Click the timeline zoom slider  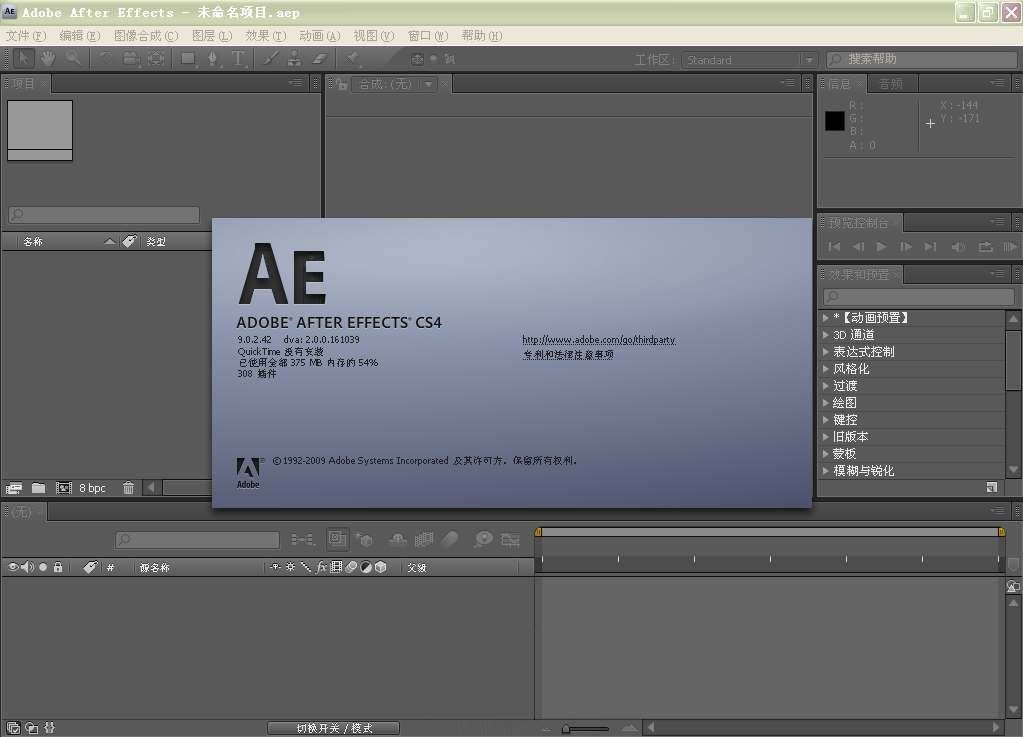tap(585, 728)
